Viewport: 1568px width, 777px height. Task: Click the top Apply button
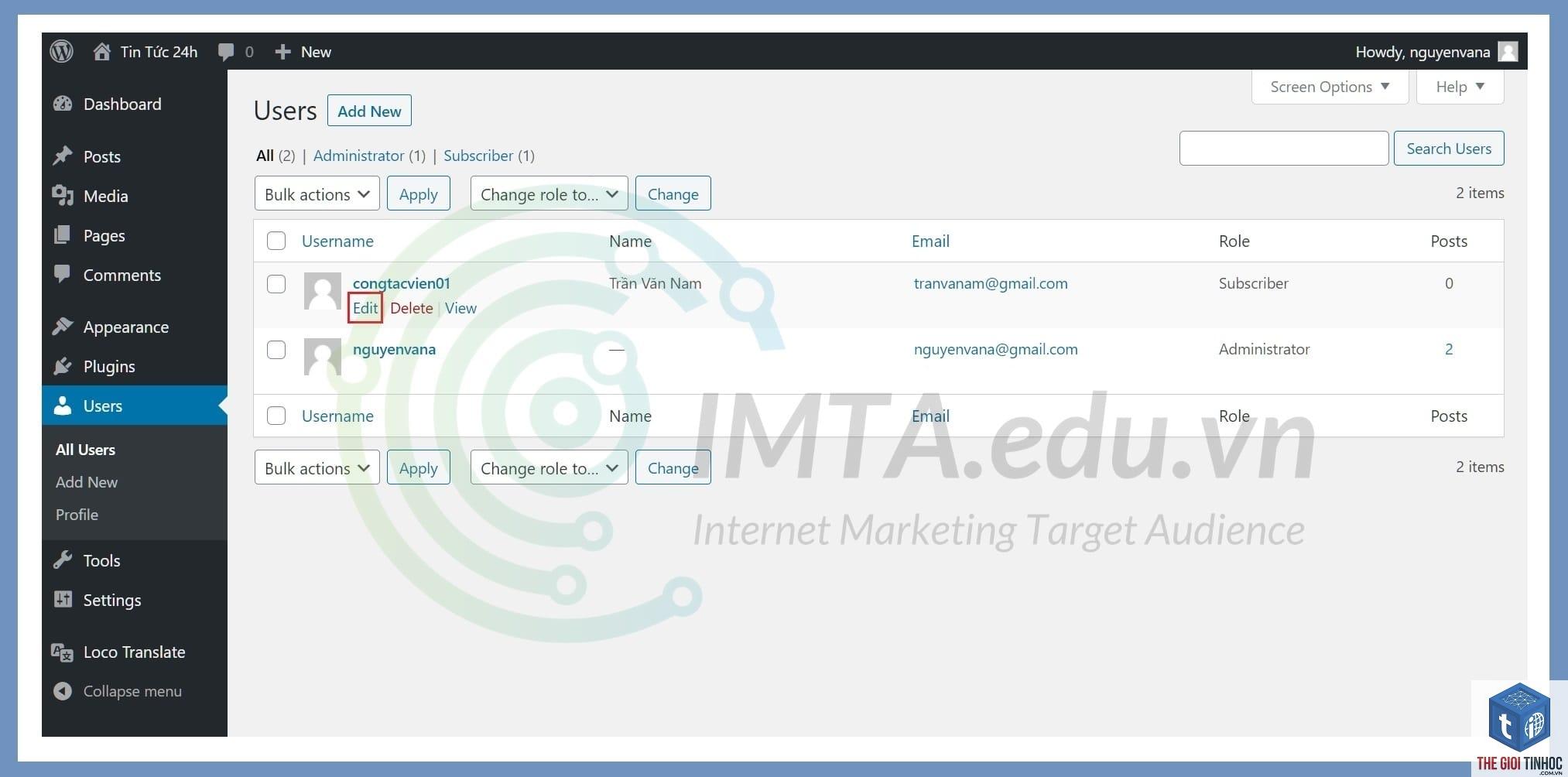[x=419, y=193]
